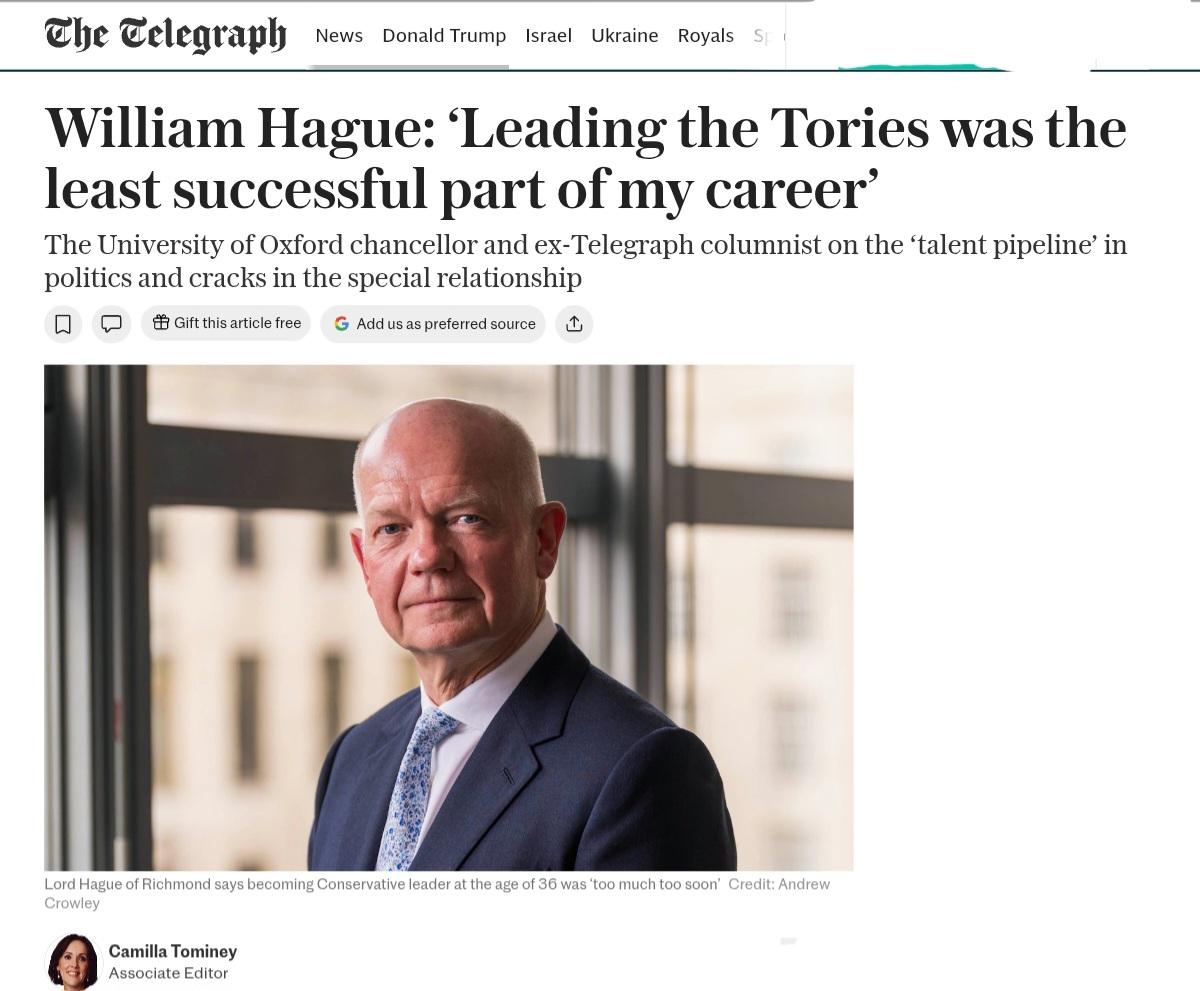
Task: Click the Associate Editor label
Action: tap(168, 973)
